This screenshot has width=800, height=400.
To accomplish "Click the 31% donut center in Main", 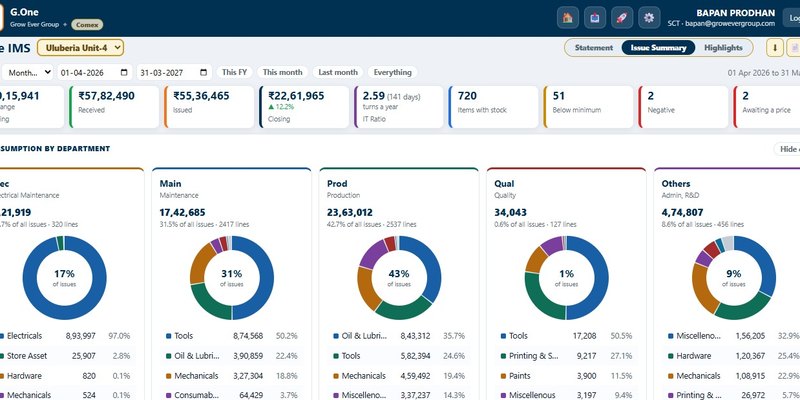I will [x=232, y=278].
